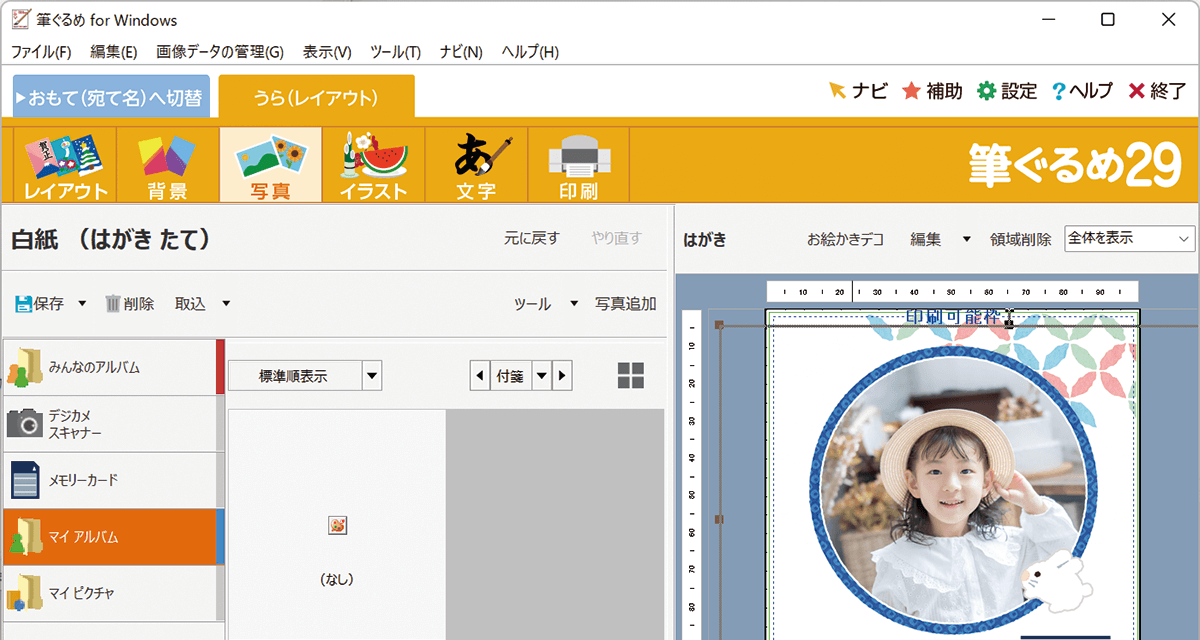The width and height of the screenshot is (1200, 640).
Task: Open the 画像データの管理(G) menu
Action: coord(220,52)
